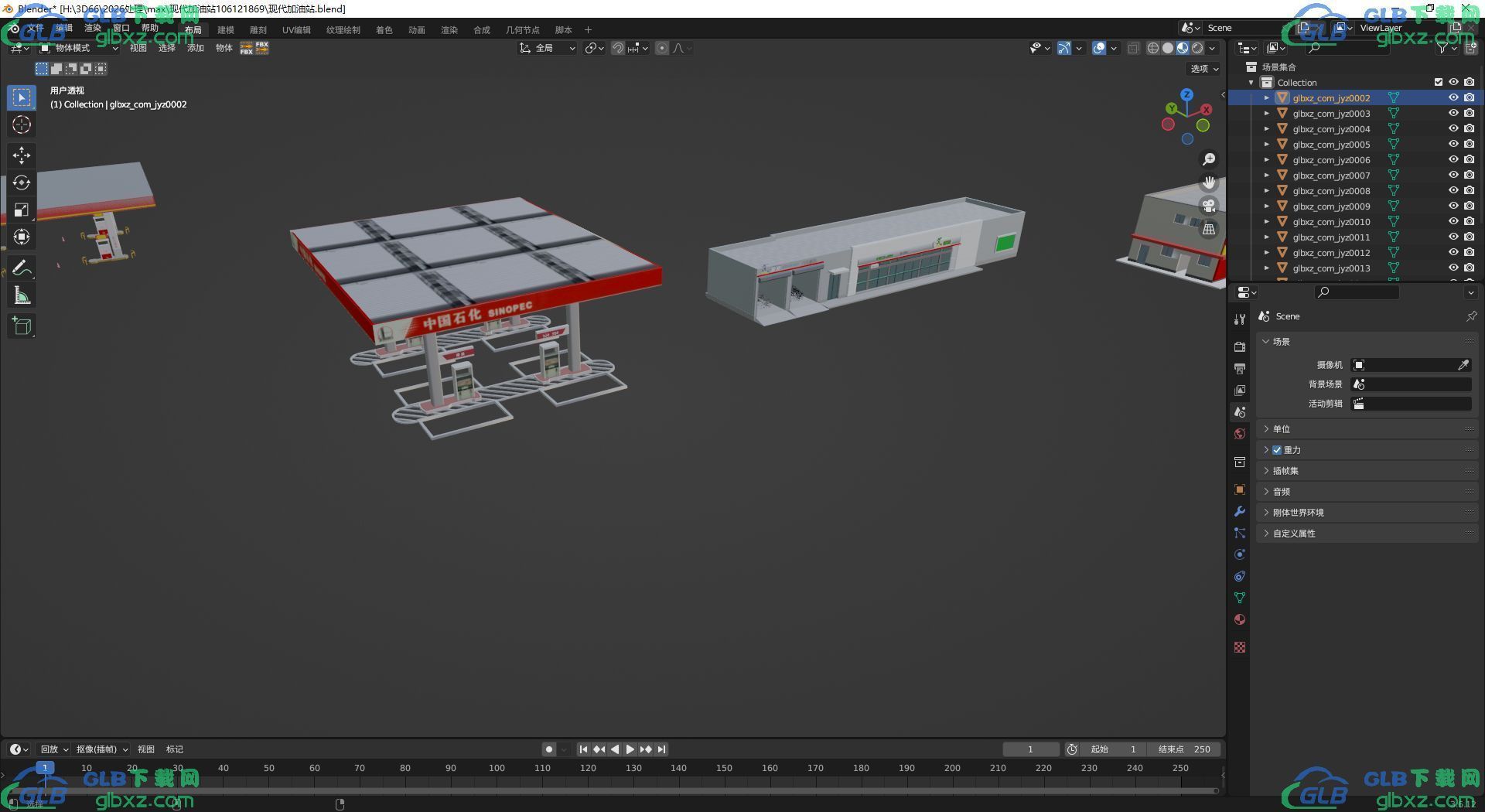
Task: Open the 物体 menu in viewport header
Action: click(224, 48)
